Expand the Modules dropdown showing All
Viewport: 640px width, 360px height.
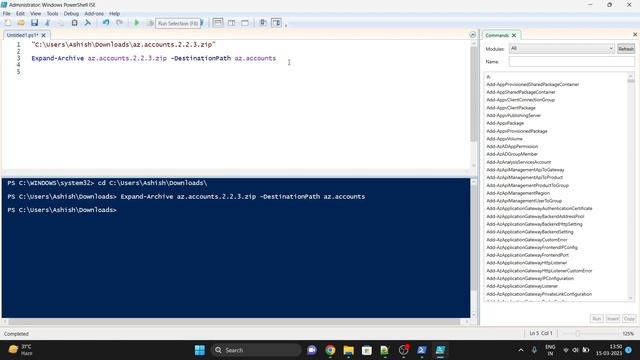click(x=562, y=49)
